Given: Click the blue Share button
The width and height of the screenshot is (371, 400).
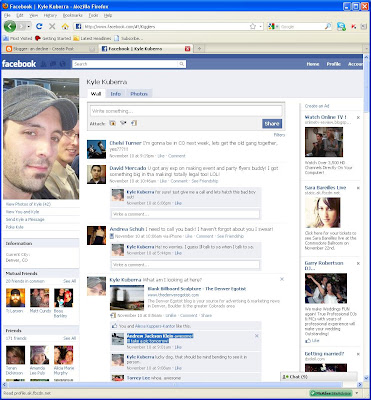Looking at the screenshot, I should [x=272, y=124].
